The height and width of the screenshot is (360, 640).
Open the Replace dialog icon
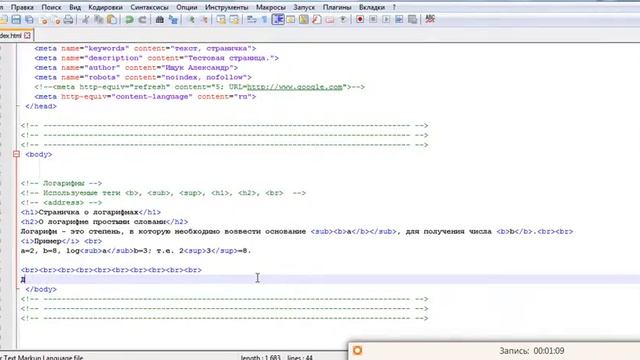point(173,19)
